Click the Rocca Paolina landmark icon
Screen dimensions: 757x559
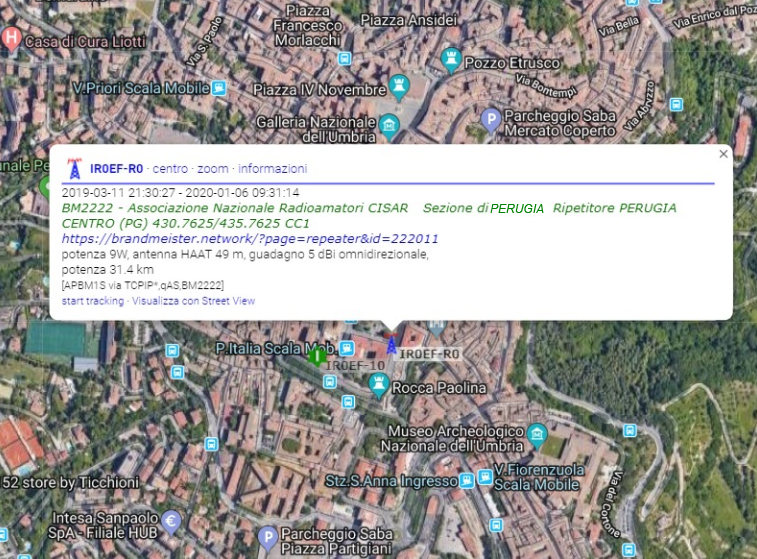click(x=378, y=386)
